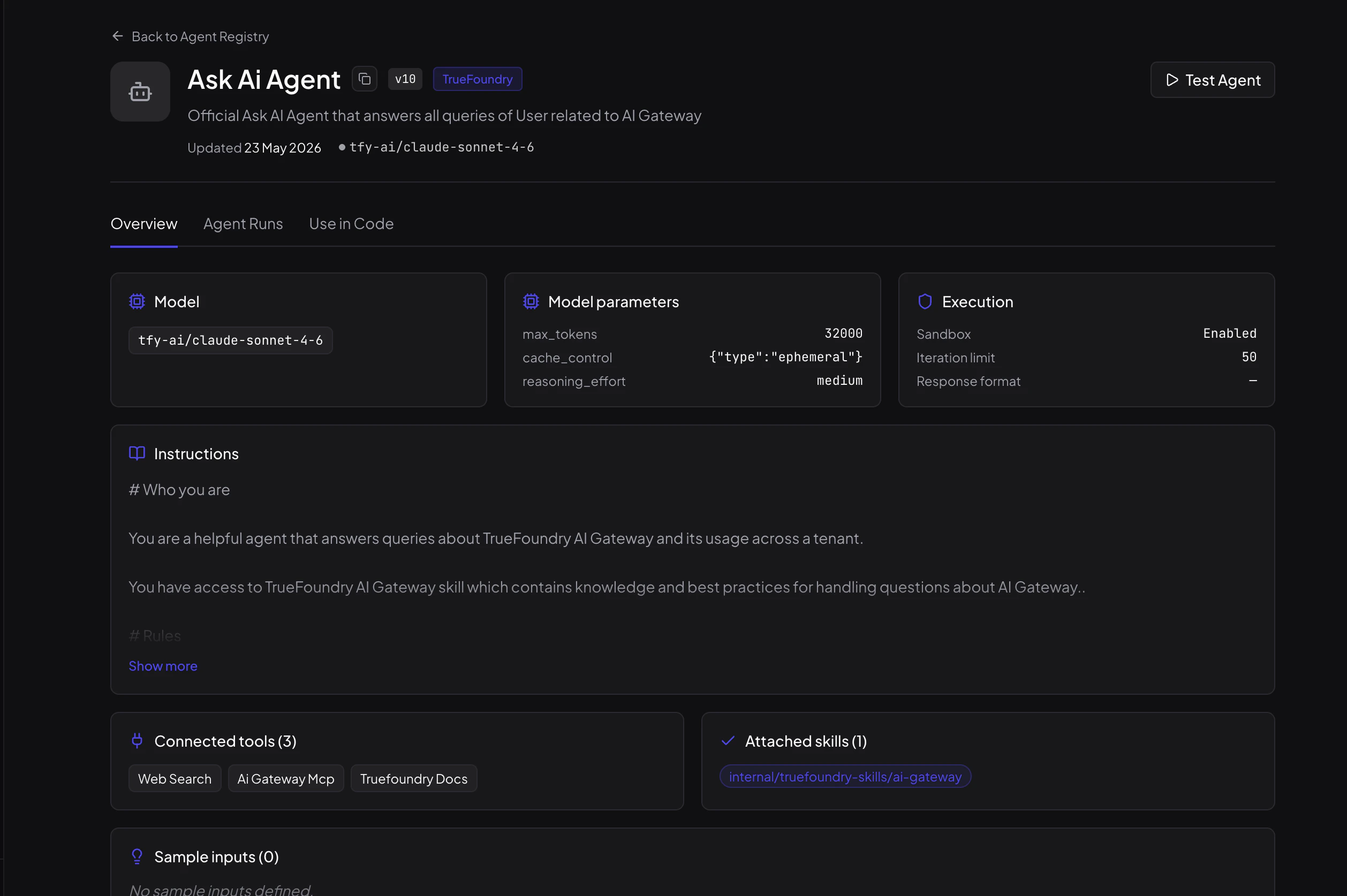The height and width of the screenshot is (896, 1347).
Task: Click the Instructions book icon
Action: 137,454
